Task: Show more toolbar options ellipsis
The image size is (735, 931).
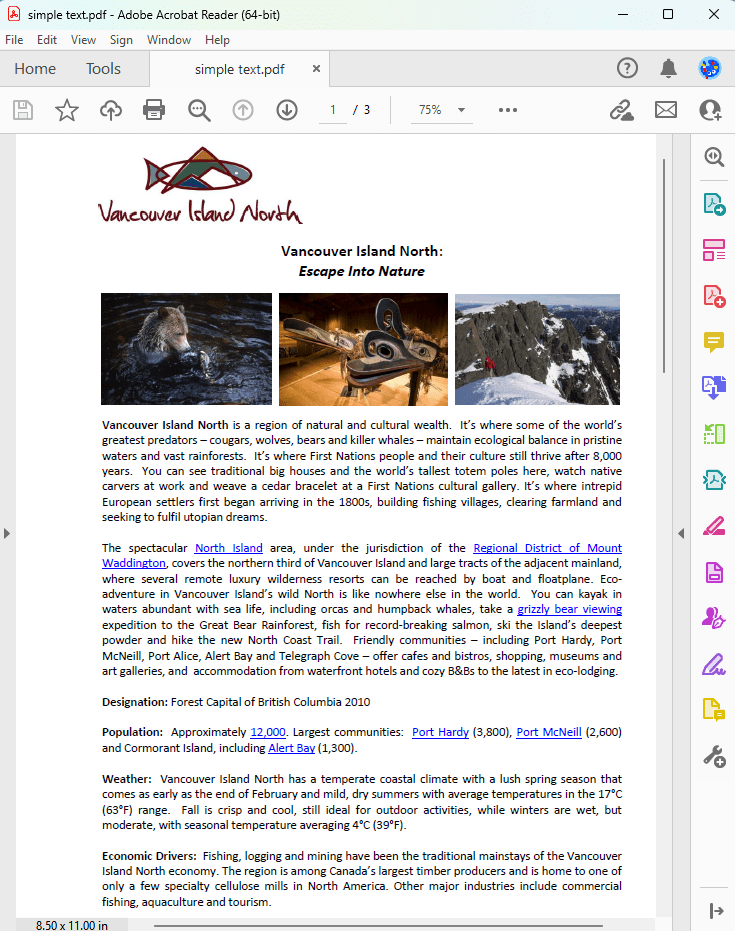Action: (x=508, y=110)
